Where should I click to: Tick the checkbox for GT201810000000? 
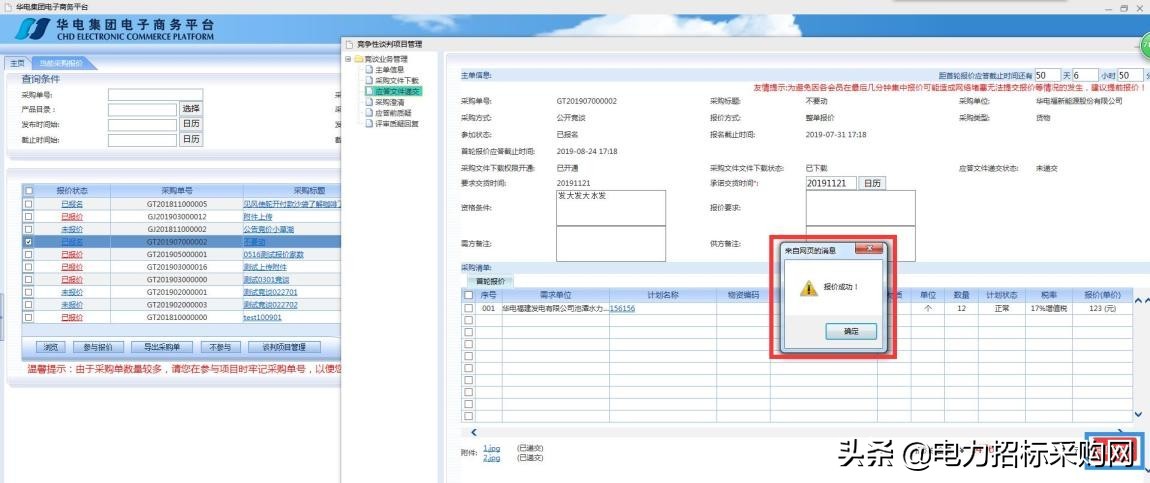[29, 317]
